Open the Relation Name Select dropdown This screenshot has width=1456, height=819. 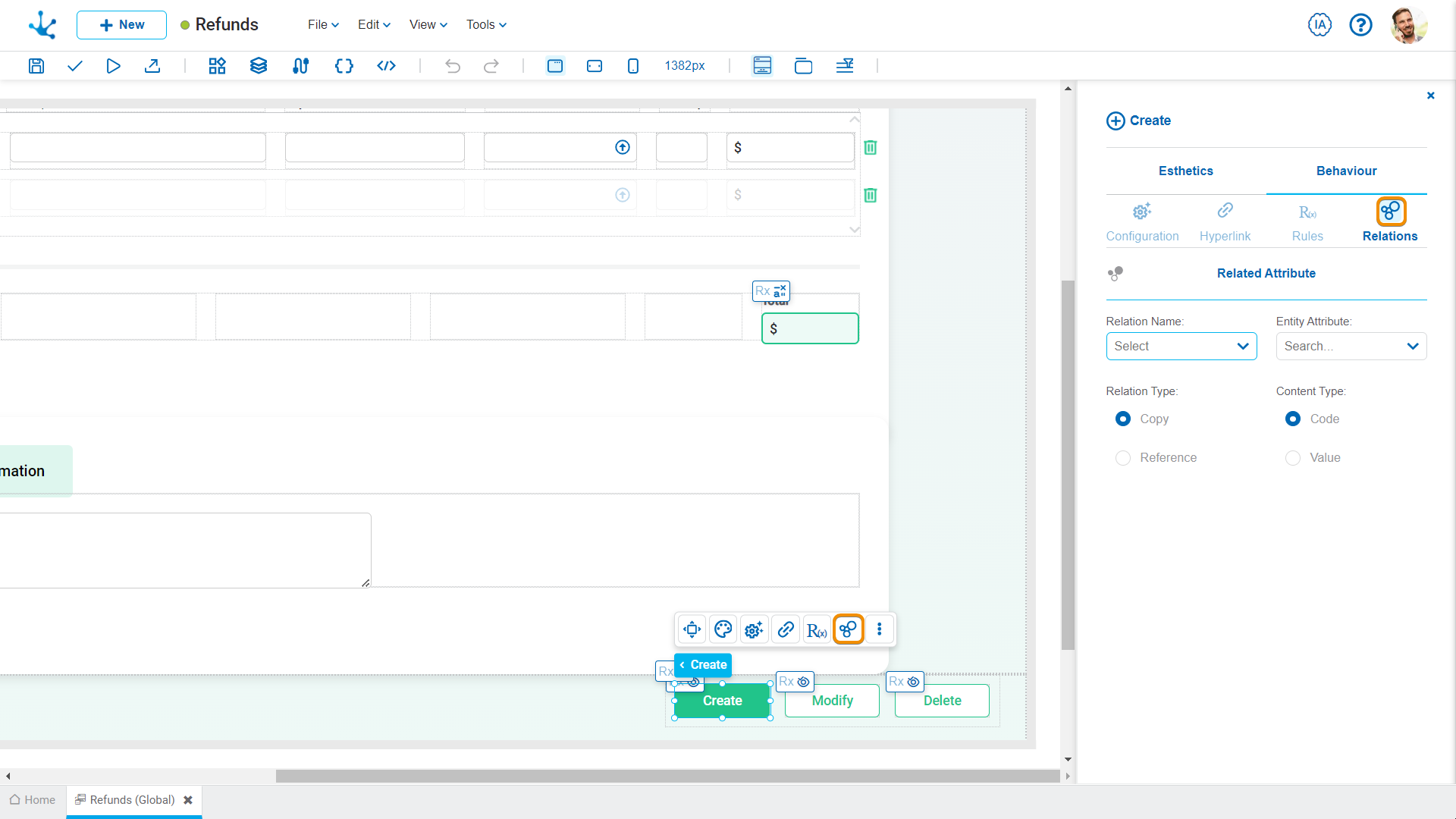tap(1181, 347)
